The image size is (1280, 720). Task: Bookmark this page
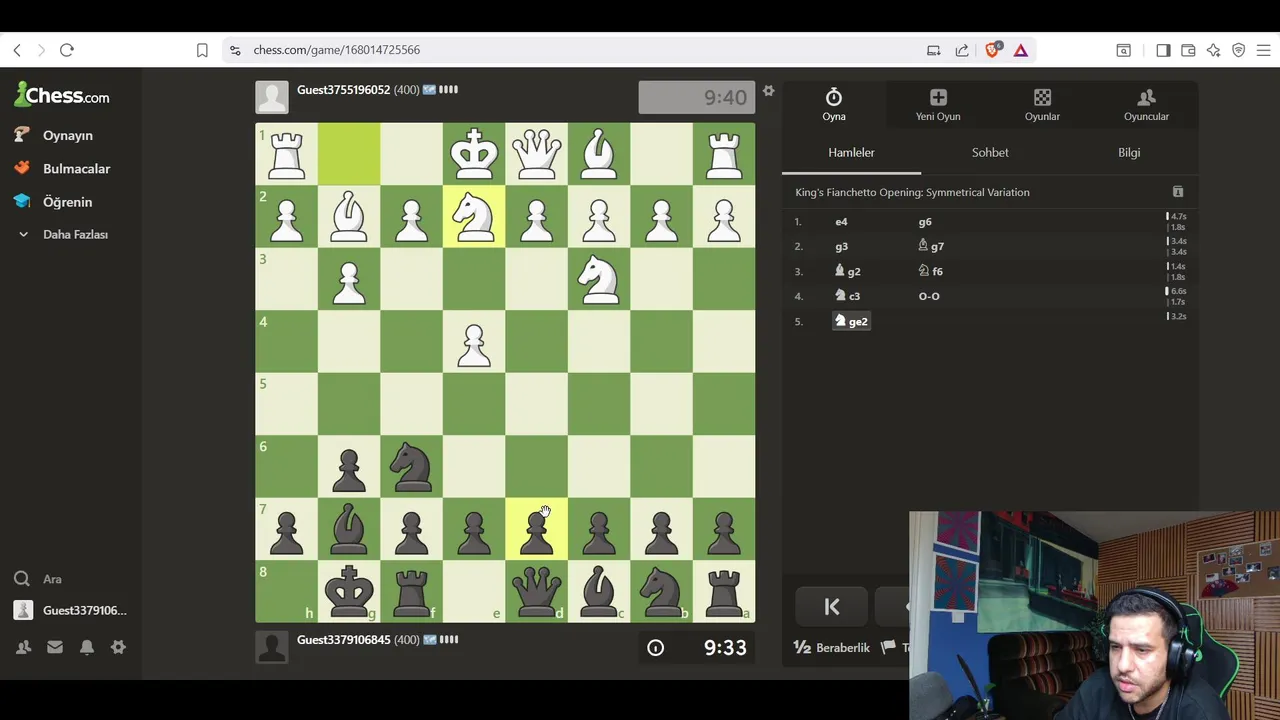coord(202,50)
